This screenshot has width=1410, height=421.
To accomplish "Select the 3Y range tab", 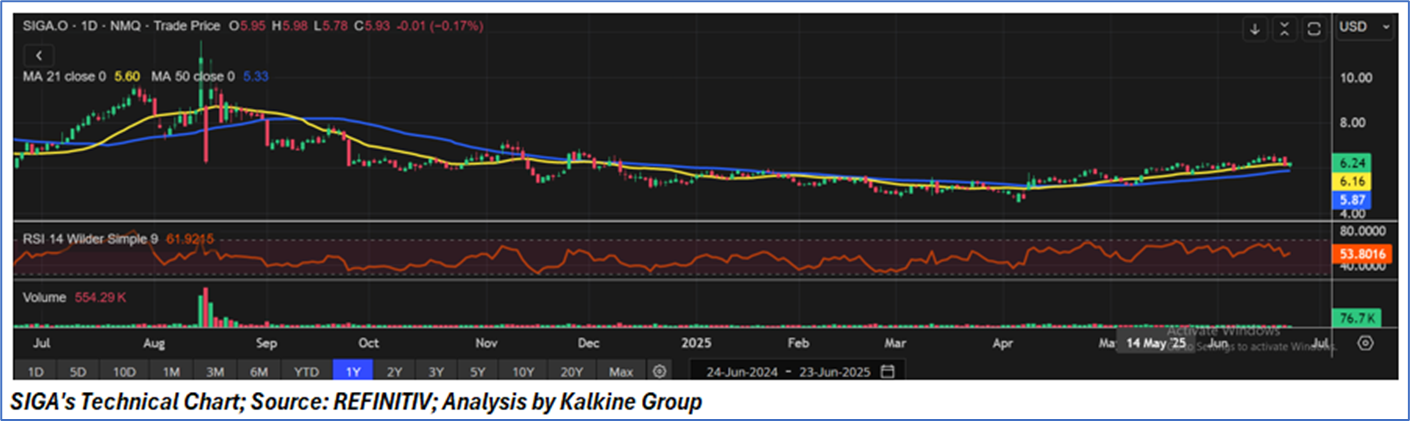I will (436, 371).
